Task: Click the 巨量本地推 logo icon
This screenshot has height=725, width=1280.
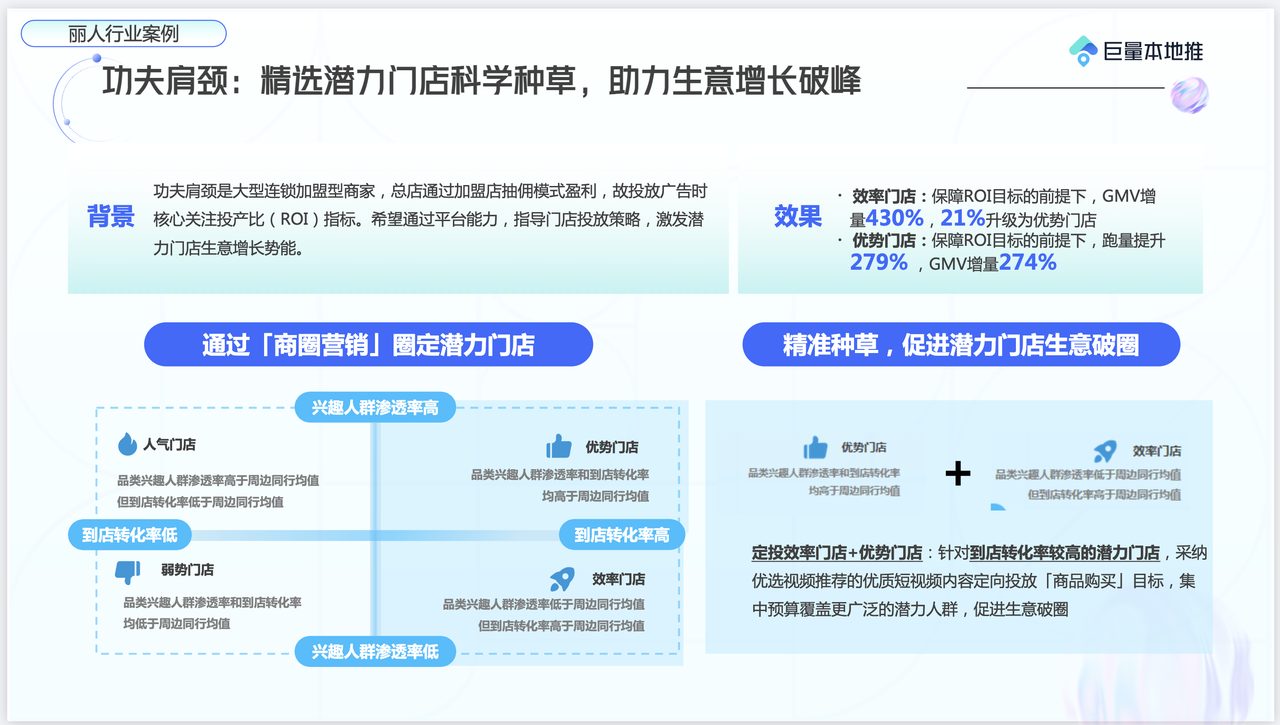Action: click(x=1083, y=51)
